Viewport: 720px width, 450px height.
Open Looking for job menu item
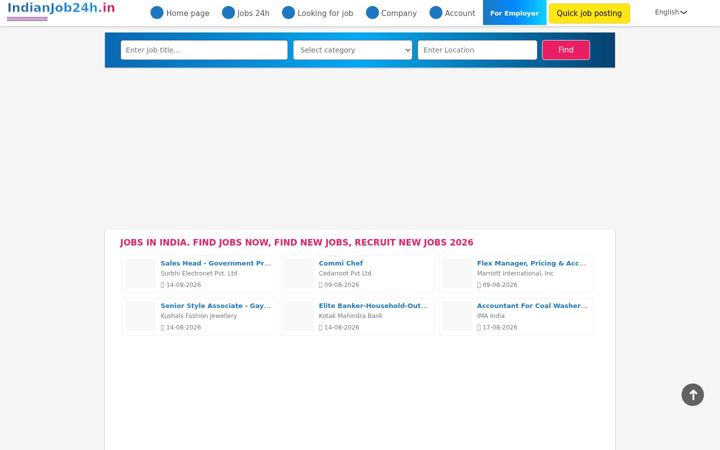click(325, 13)
